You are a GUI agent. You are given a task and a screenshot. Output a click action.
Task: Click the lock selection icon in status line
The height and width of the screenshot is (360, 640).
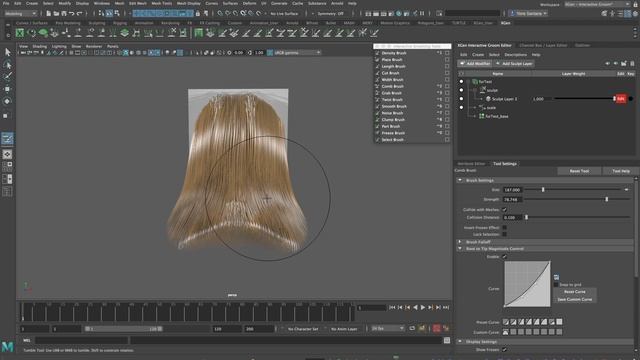(198, 13)
